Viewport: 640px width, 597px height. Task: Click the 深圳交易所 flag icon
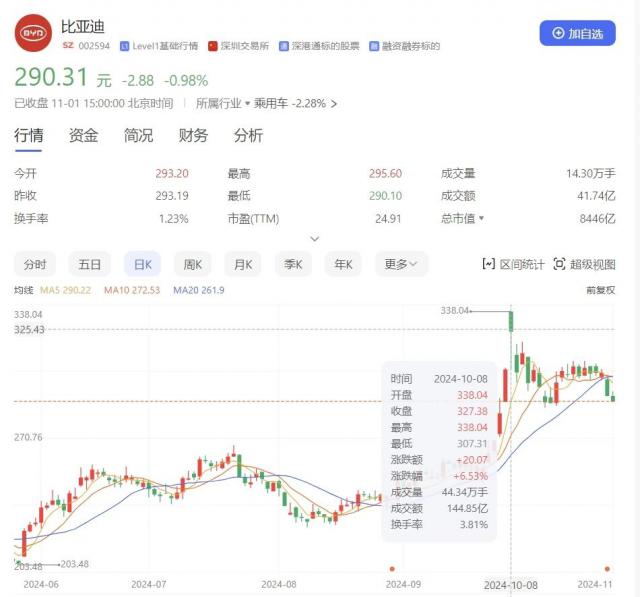point(213,46)
